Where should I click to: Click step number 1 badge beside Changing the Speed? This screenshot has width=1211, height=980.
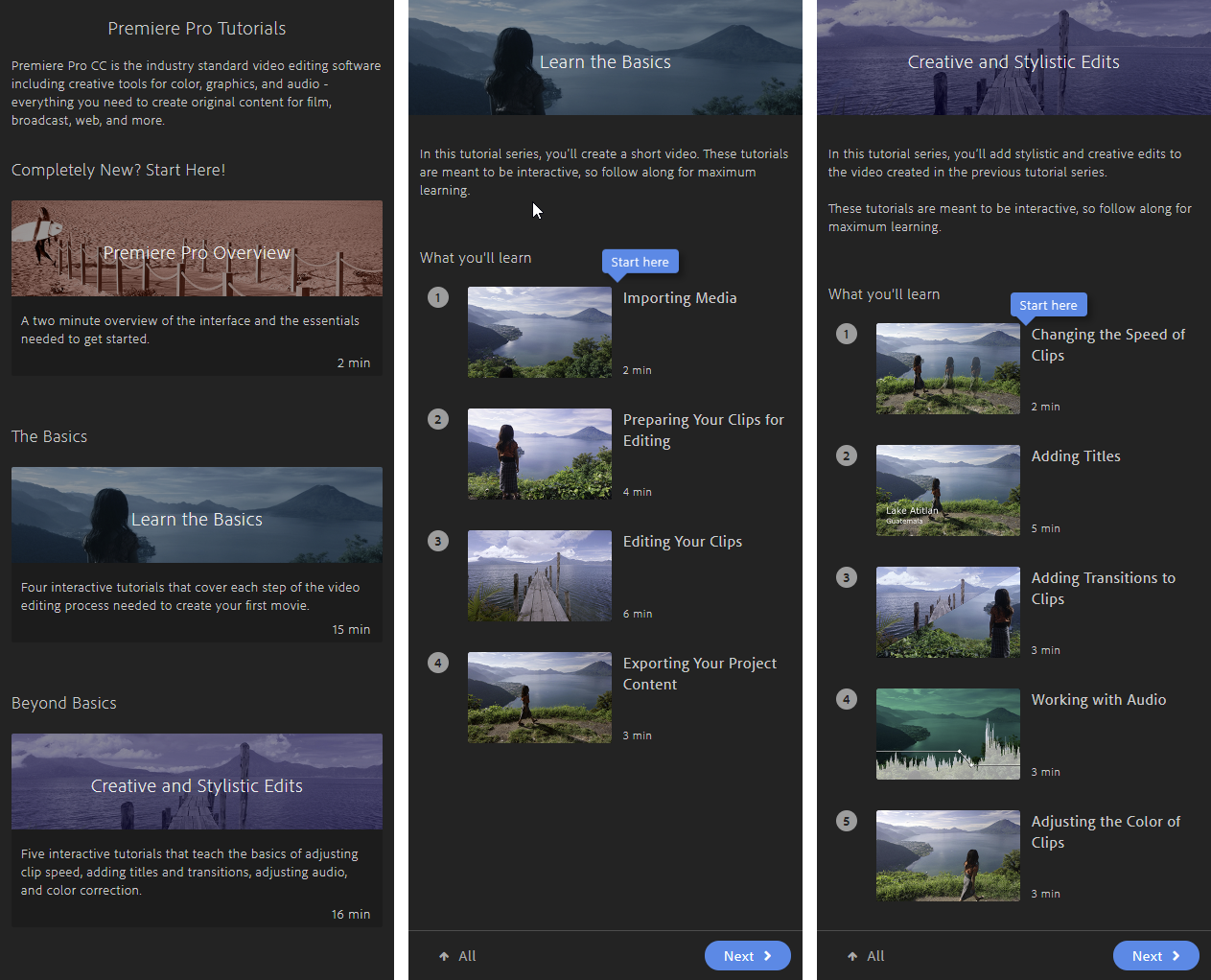click(x=847, y=334)
